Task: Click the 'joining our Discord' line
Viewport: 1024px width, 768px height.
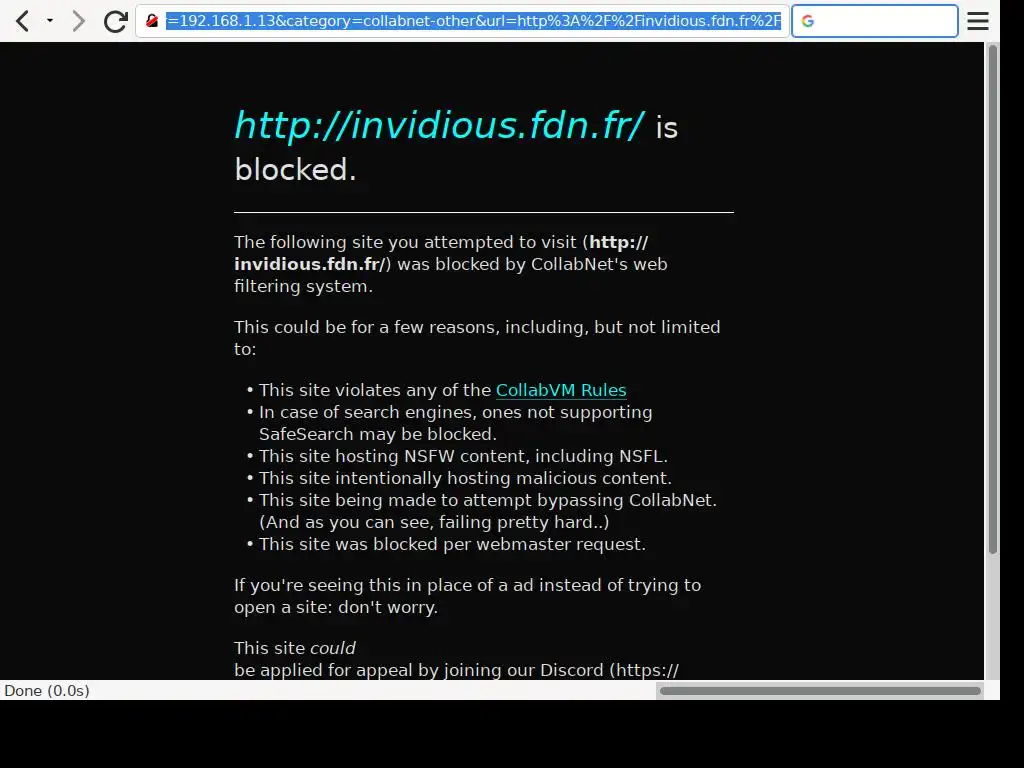Action: [x=456, y=670]
